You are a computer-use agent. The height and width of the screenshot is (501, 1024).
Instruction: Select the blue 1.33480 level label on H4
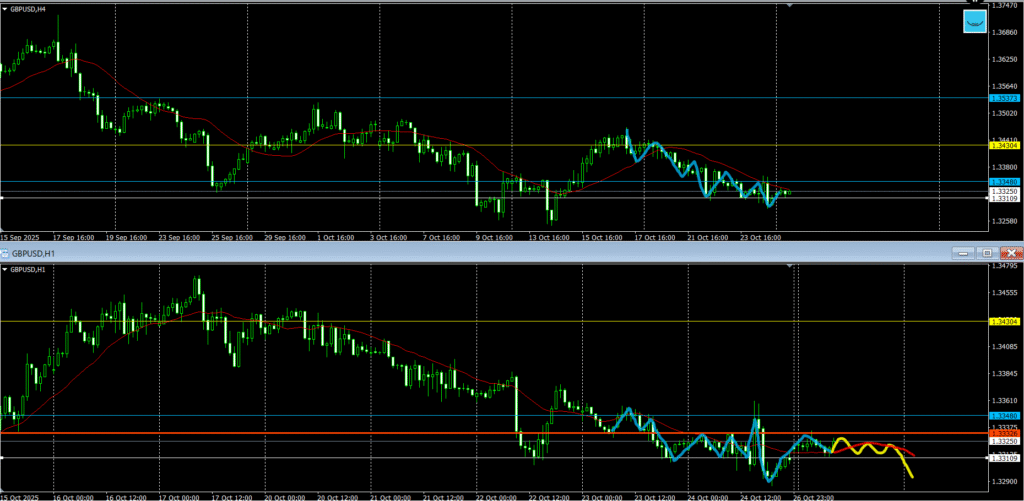(1004, 182)
